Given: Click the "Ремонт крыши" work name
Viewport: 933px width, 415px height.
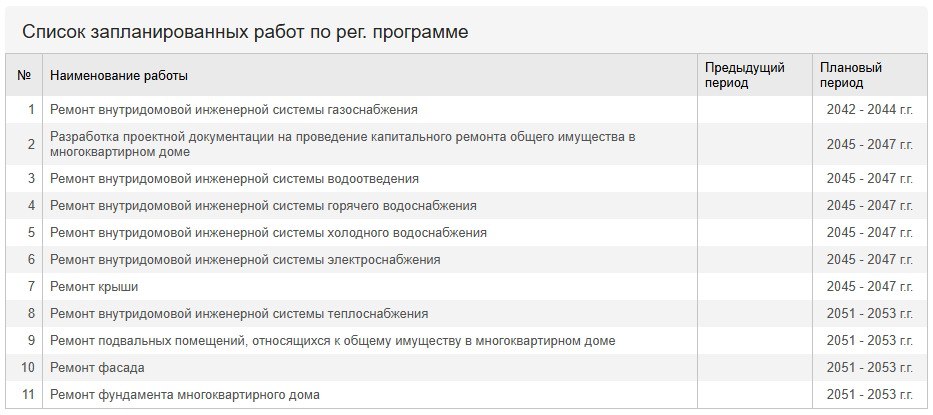Looking at the screenshot, I should (94, 286).
